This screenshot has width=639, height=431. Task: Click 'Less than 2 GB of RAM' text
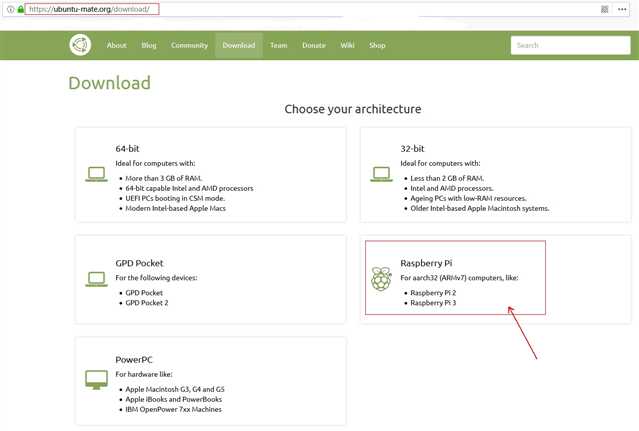(x=447, y=178)
